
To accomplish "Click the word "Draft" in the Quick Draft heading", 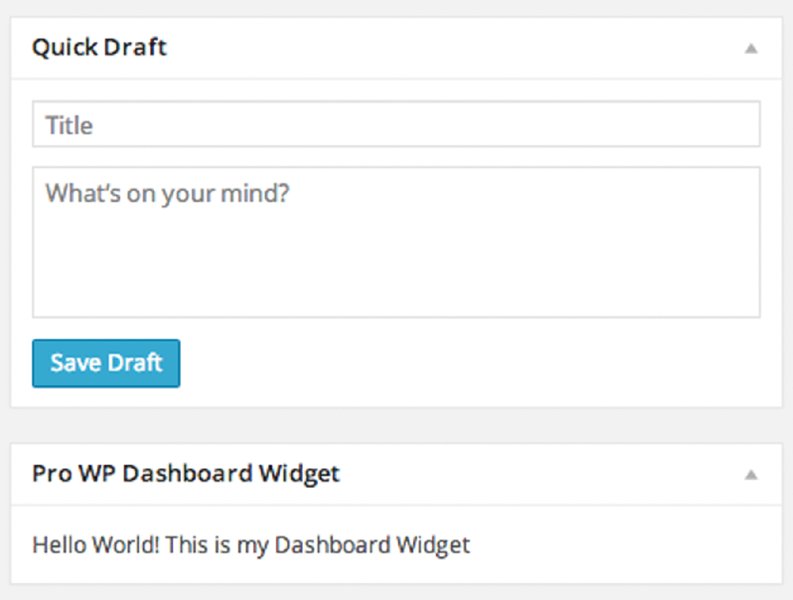I will [138, 47].
